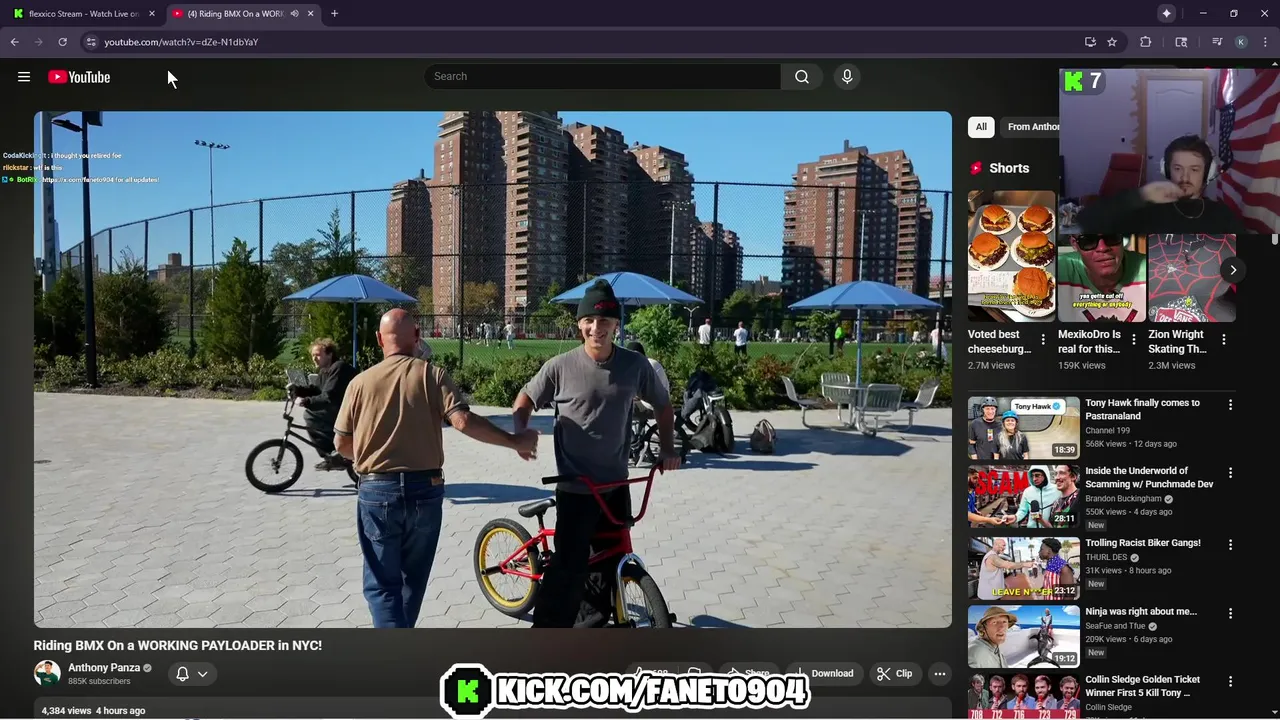This screenshot has width=1280, height=720.
Task: Open the YouTube guide hamburger menu
Action: click(24, 77)
